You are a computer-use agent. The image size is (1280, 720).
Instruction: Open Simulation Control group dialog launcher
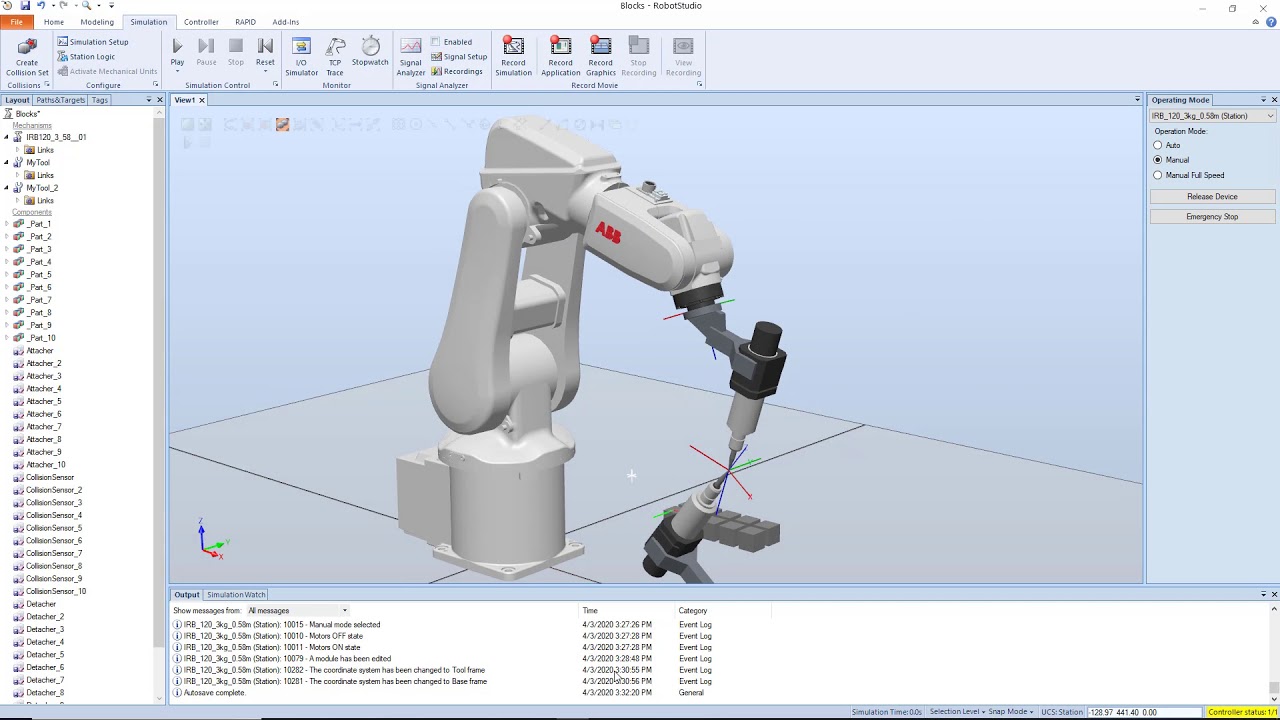275,85
